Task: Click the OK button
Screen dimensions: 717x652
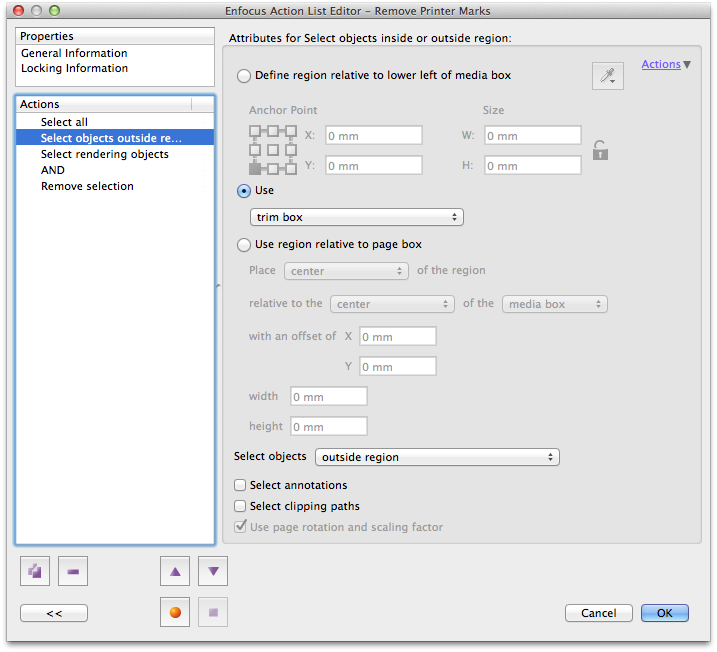Action: 664,613
